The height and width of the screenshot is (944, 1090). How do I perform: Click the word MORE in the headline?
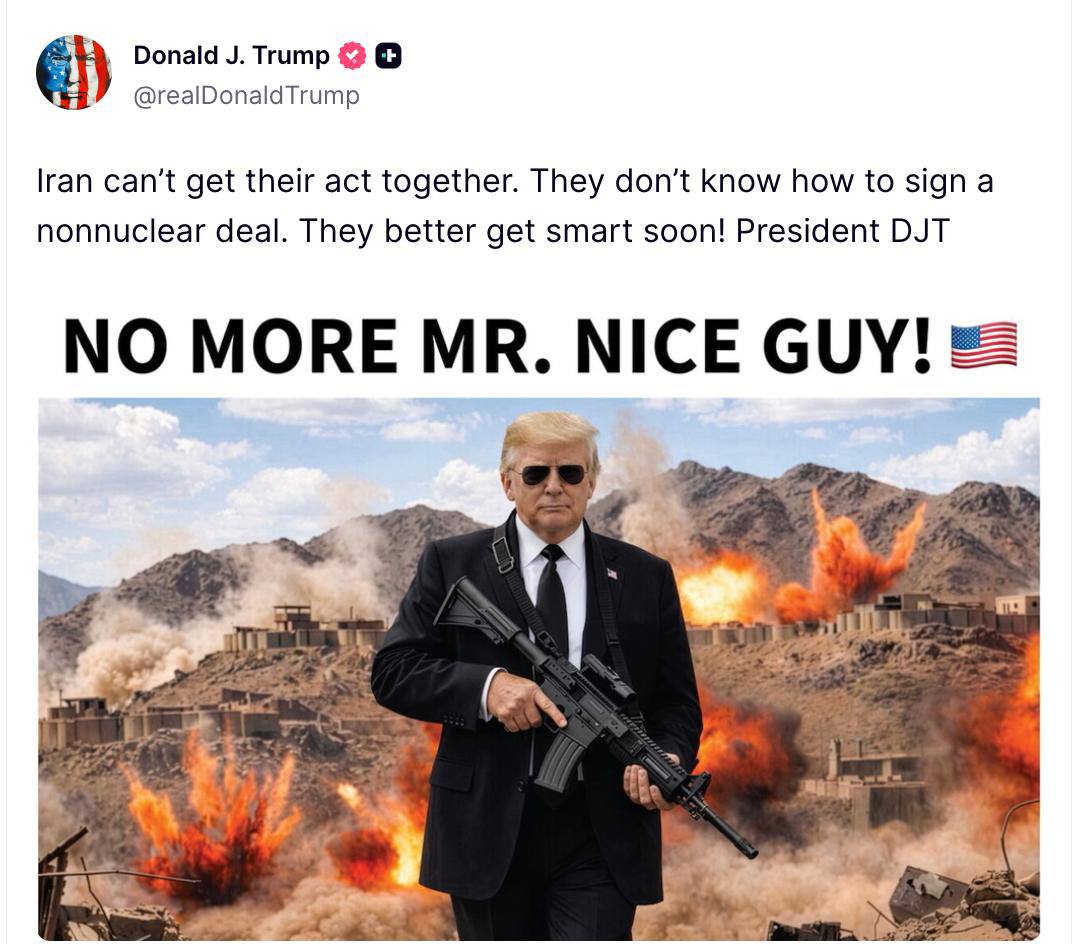pyautogui.click(x=293, y=346)
